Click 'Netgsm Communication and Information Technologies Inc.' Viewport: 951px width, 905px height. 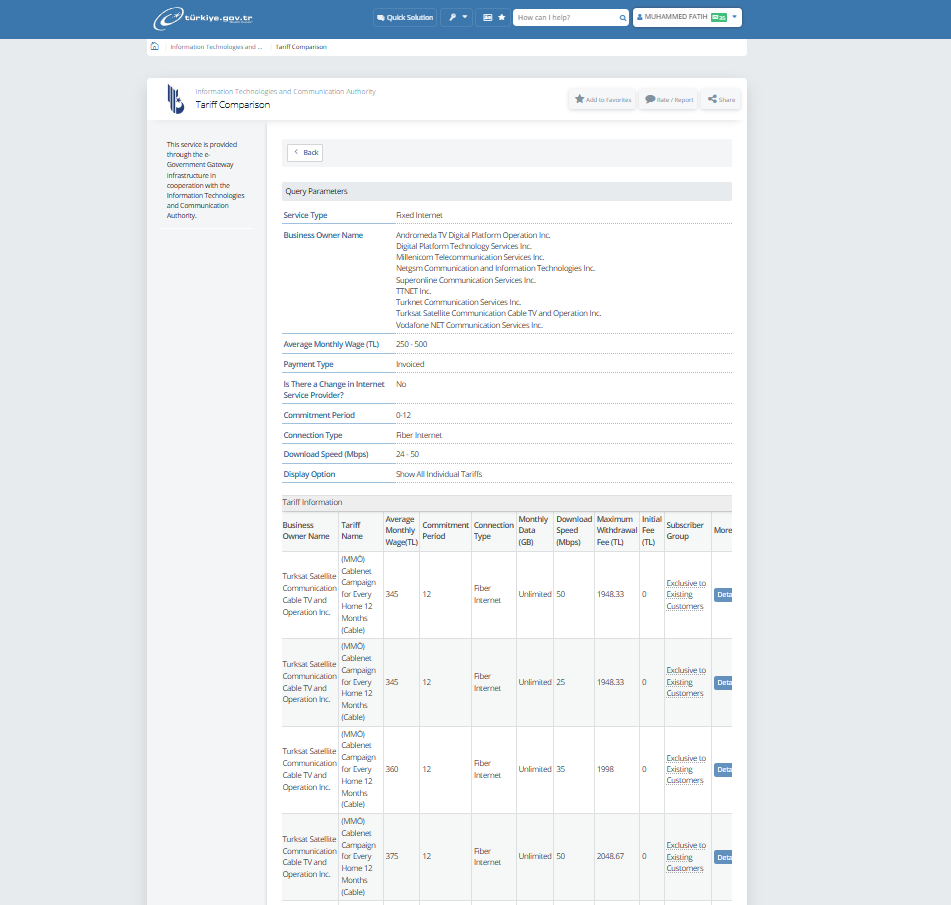[496, 268]
